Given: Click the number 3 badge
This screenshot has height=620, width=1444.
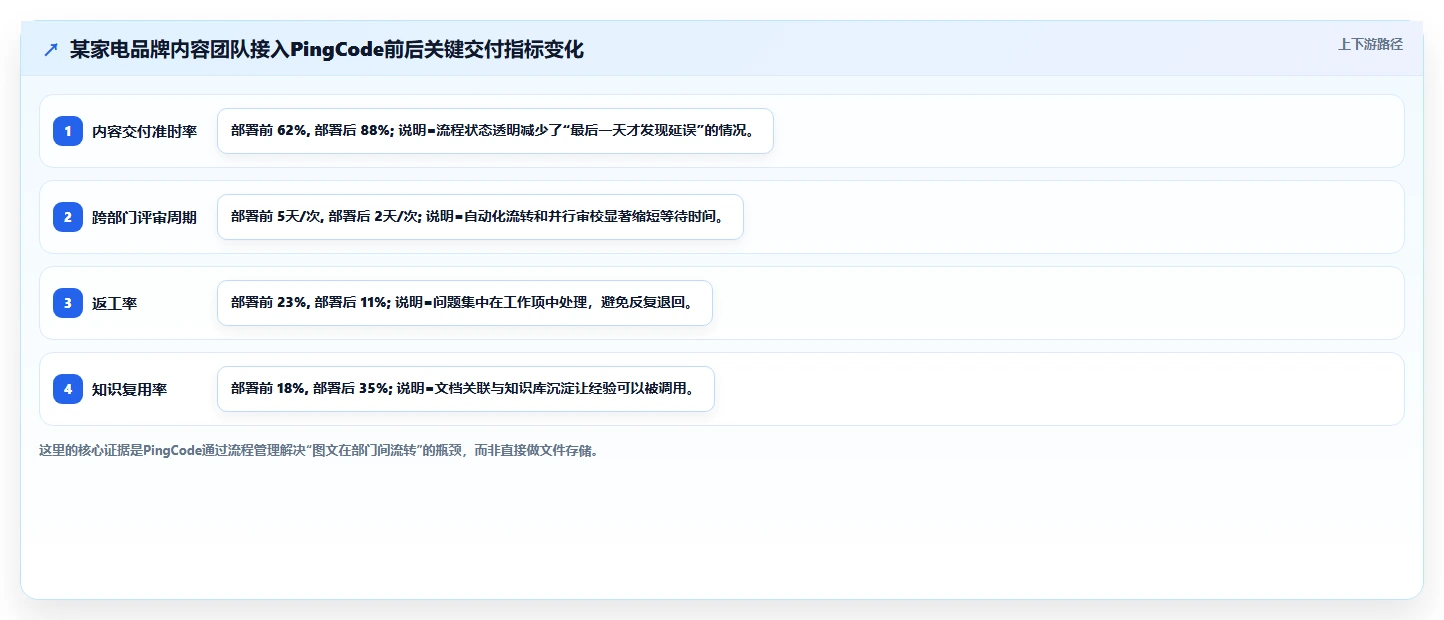Looking at the screenshot, I should (68, 303).
